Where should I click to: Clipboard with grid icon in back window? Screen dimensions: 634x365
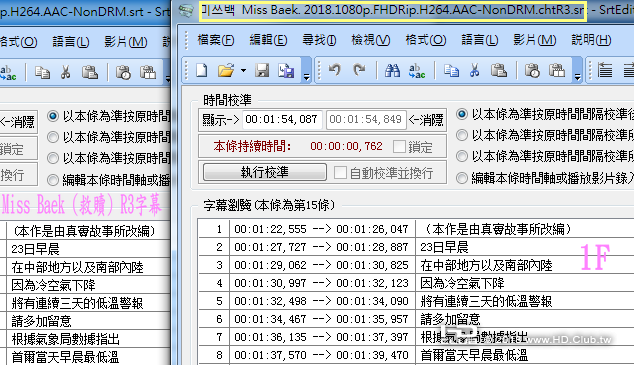coord(148,72)
